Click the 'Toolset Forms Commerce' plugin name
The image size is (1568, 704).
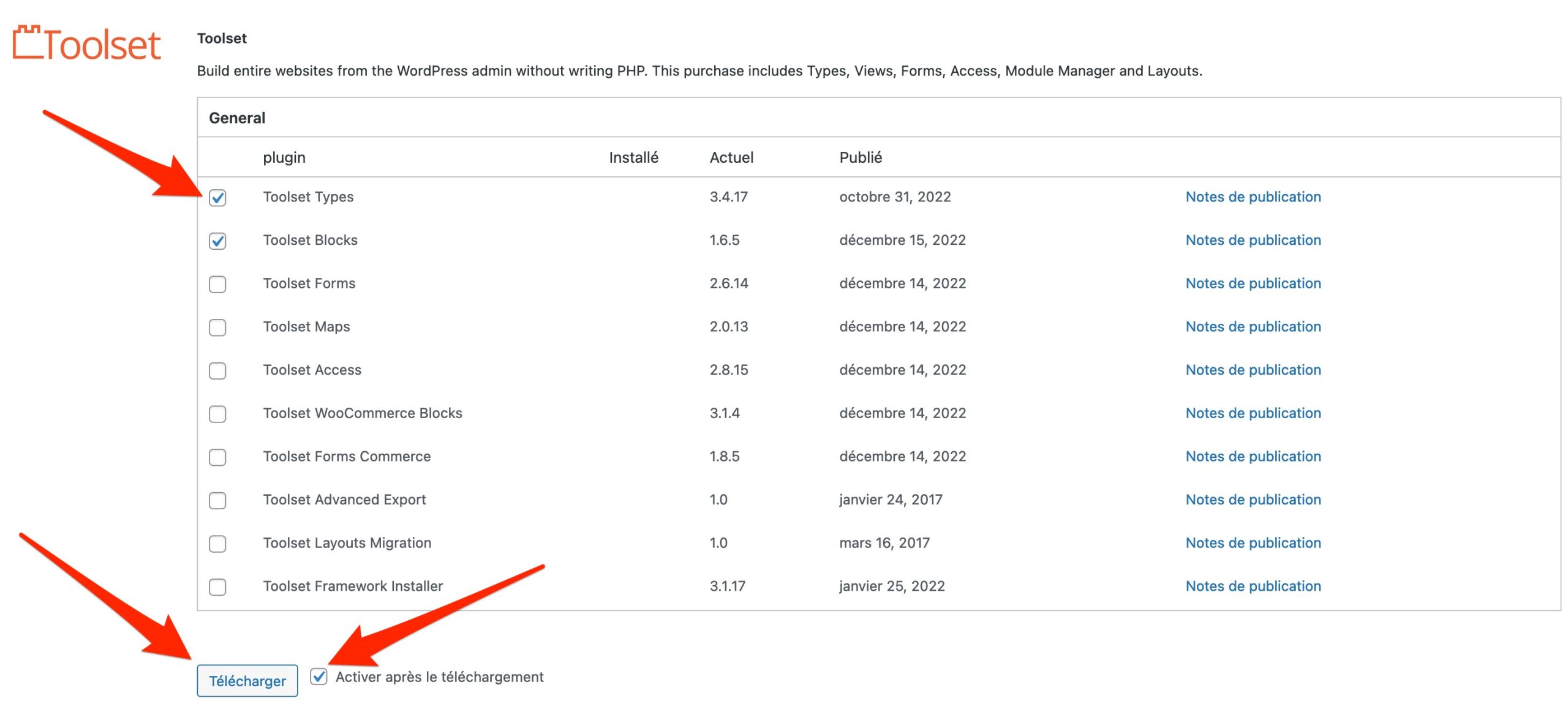click(347, 456)
